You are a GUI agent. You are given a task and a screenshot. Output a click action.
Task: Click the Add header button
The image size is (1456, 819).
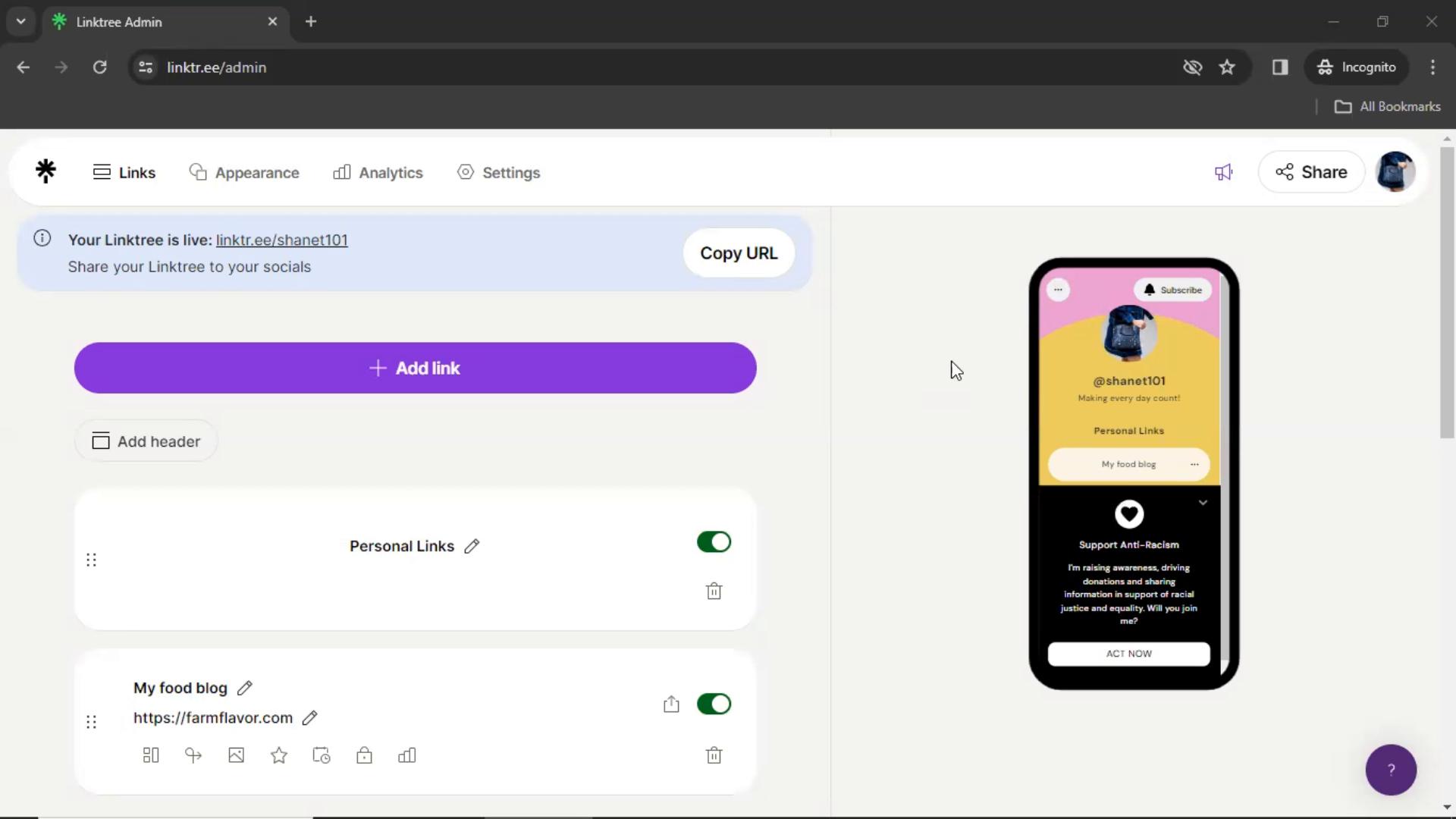146,441
